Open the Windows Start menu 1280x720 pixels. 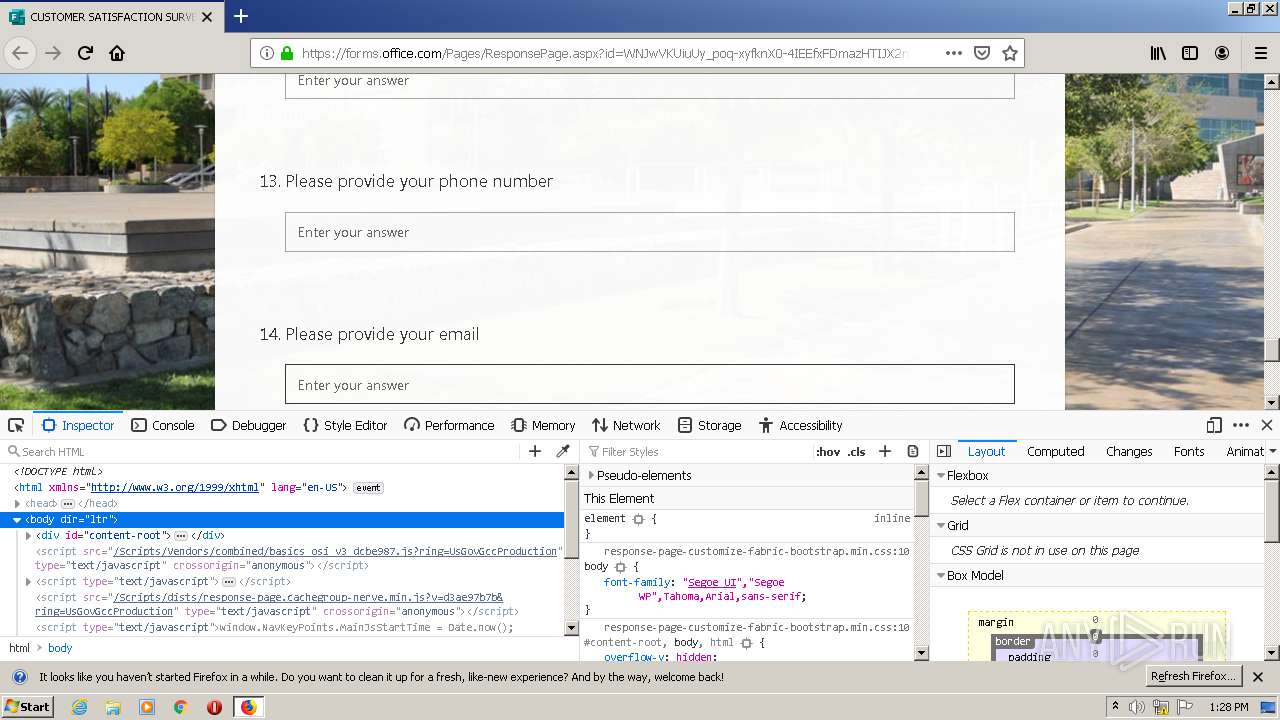coord(28,706)
